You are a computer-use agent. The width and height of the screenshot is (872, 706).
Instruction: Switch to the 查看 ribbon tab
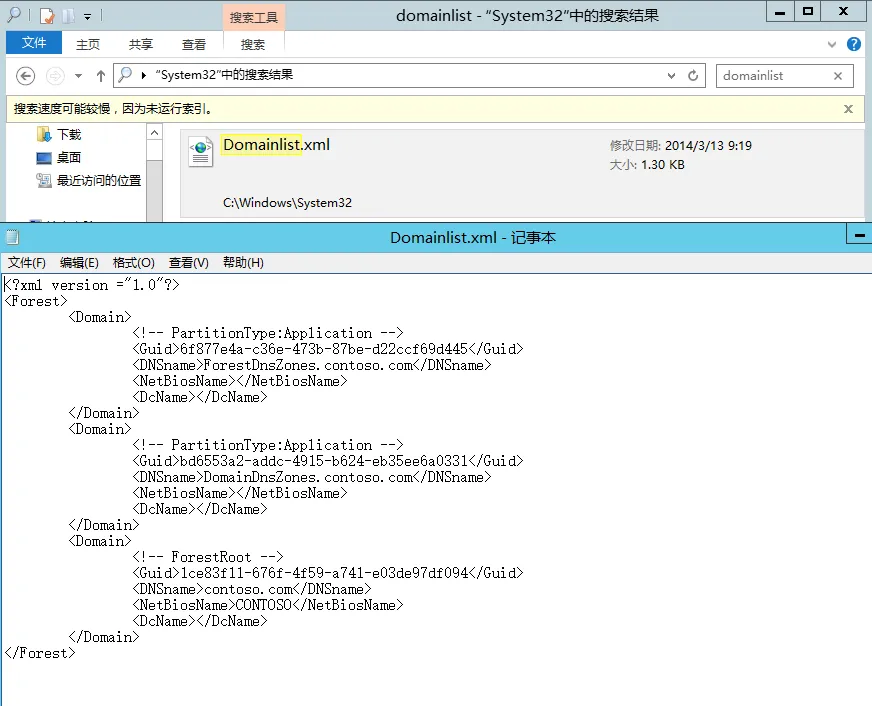[x=194, y=45]
